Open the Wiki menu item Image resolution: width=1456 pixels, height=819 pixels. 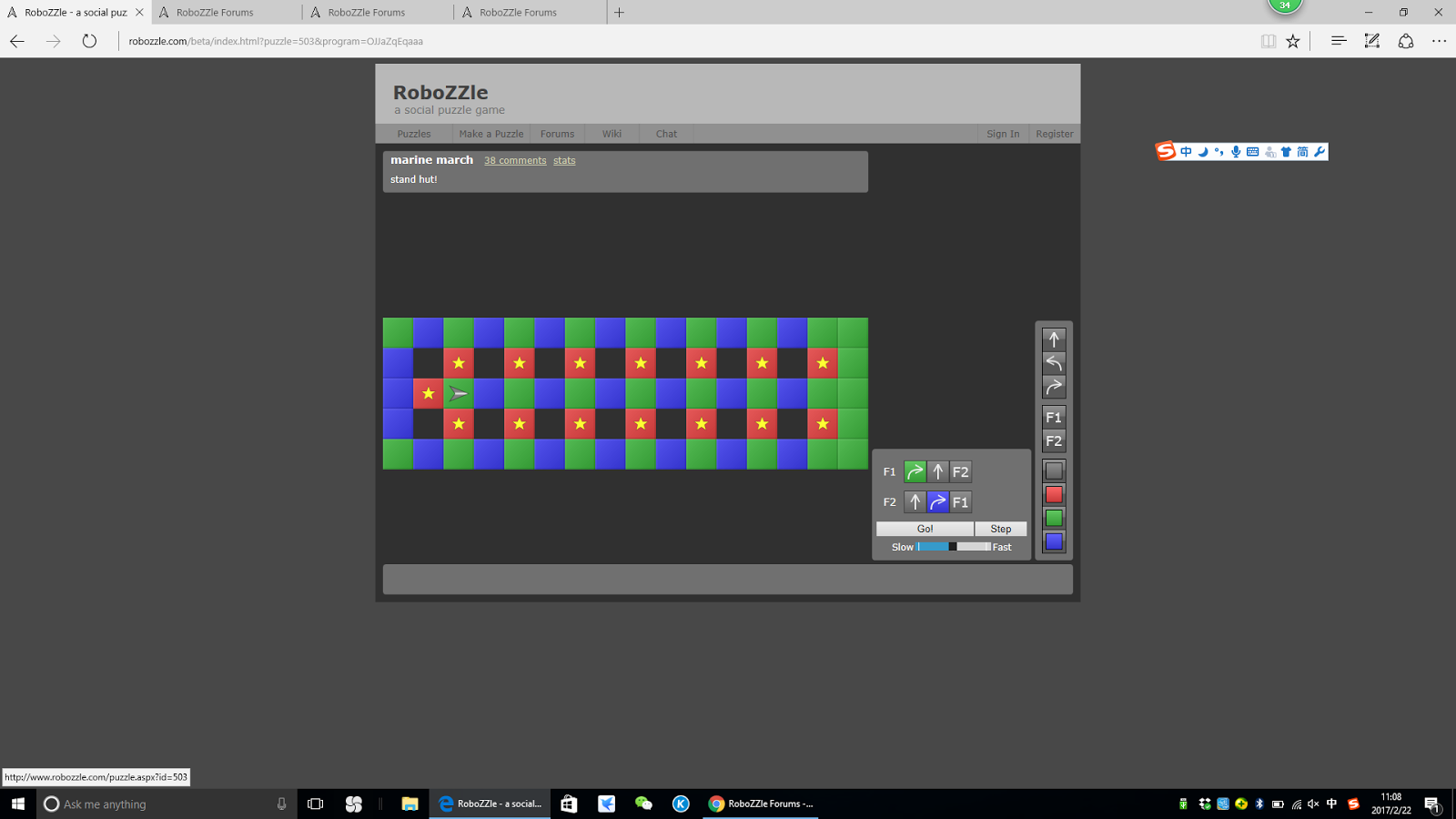pos(612,134)
